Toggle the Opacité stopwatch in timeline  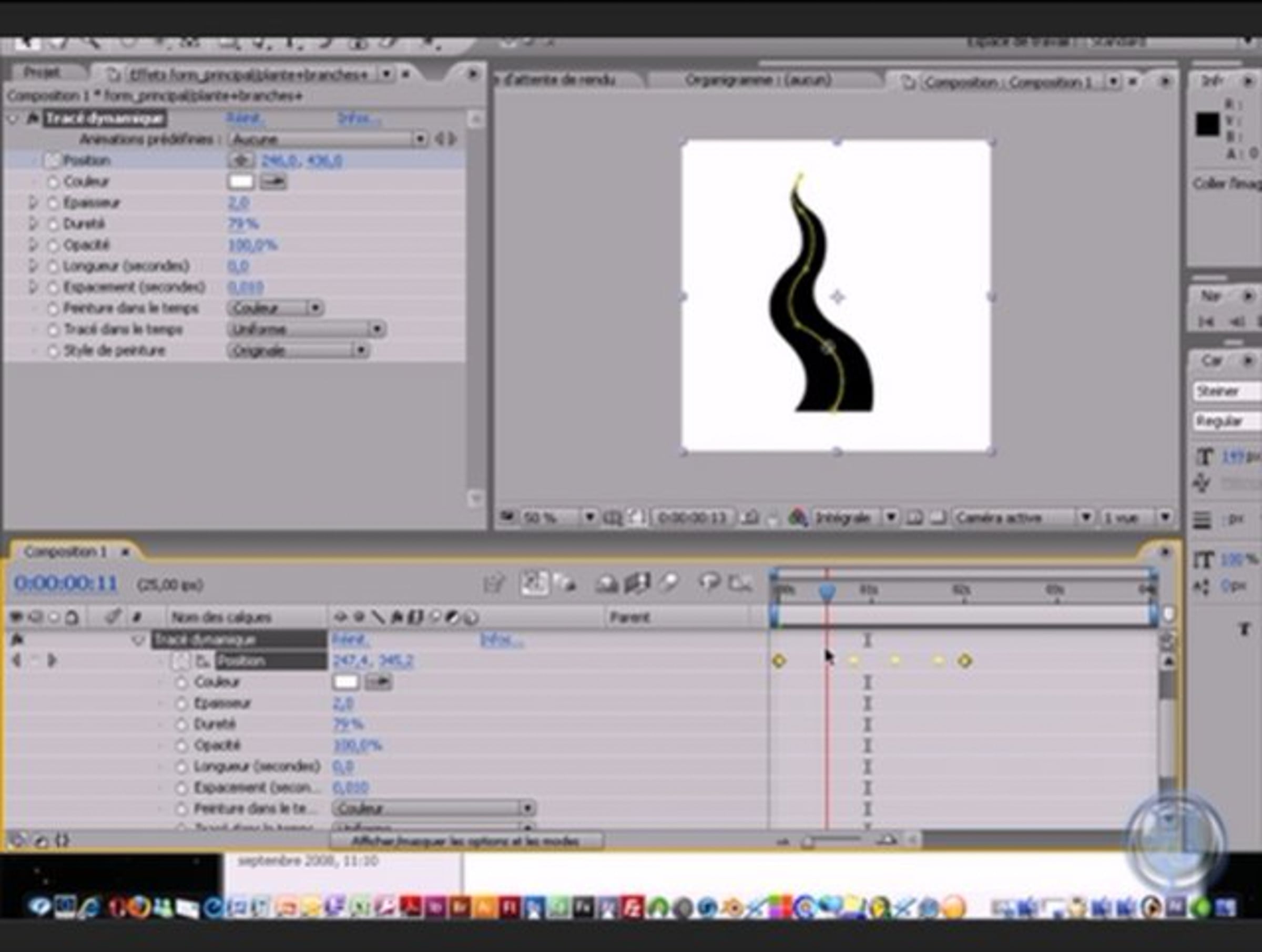[x=181, y=745]
